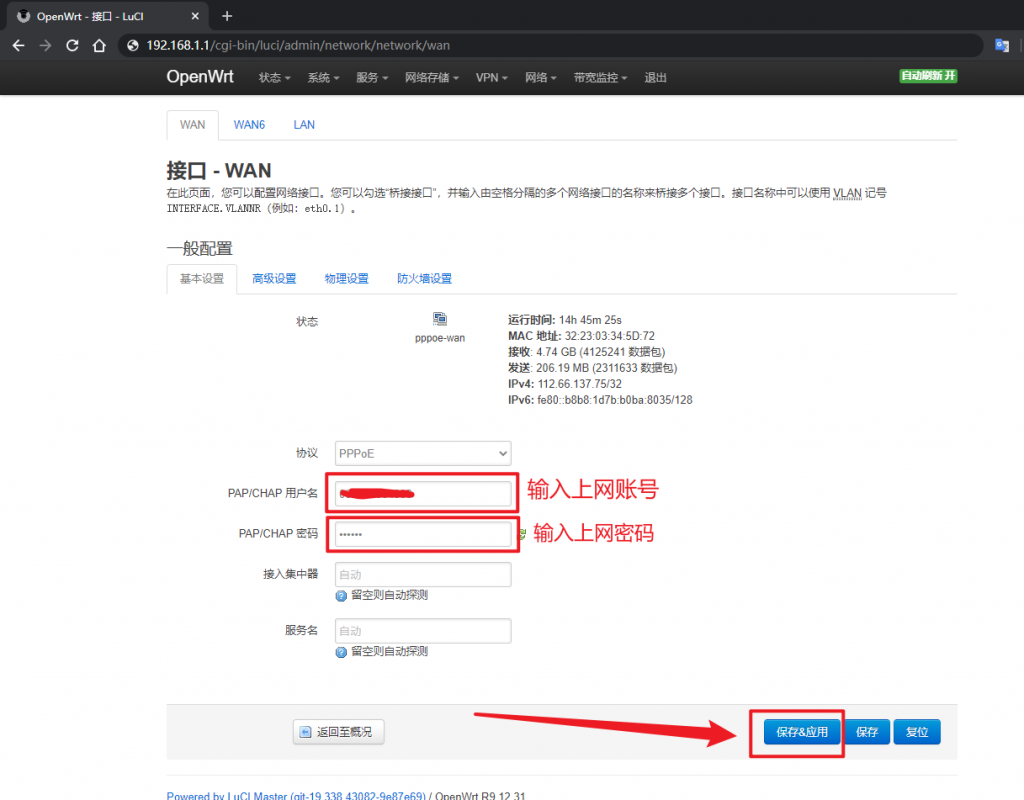Screen dimensions: 1024x800
Task: Switch to the LAN tab
Action: (304, 125)
